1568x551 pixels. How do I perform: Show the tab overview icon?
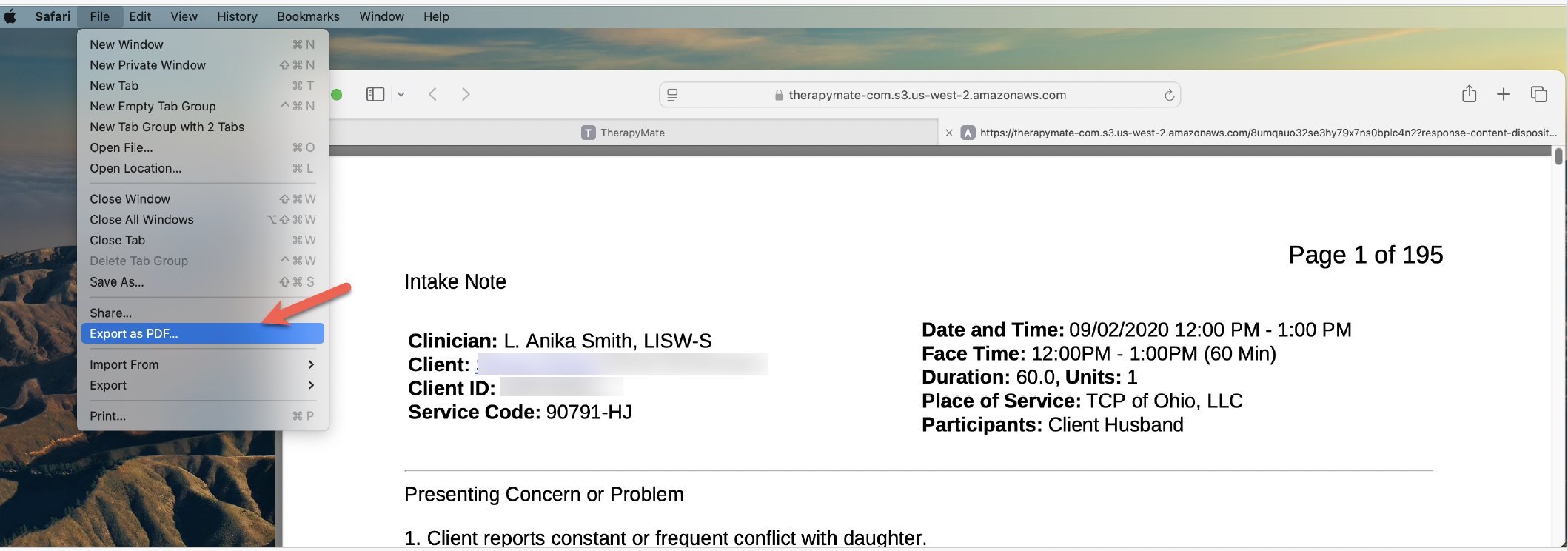pos(1538,94)
